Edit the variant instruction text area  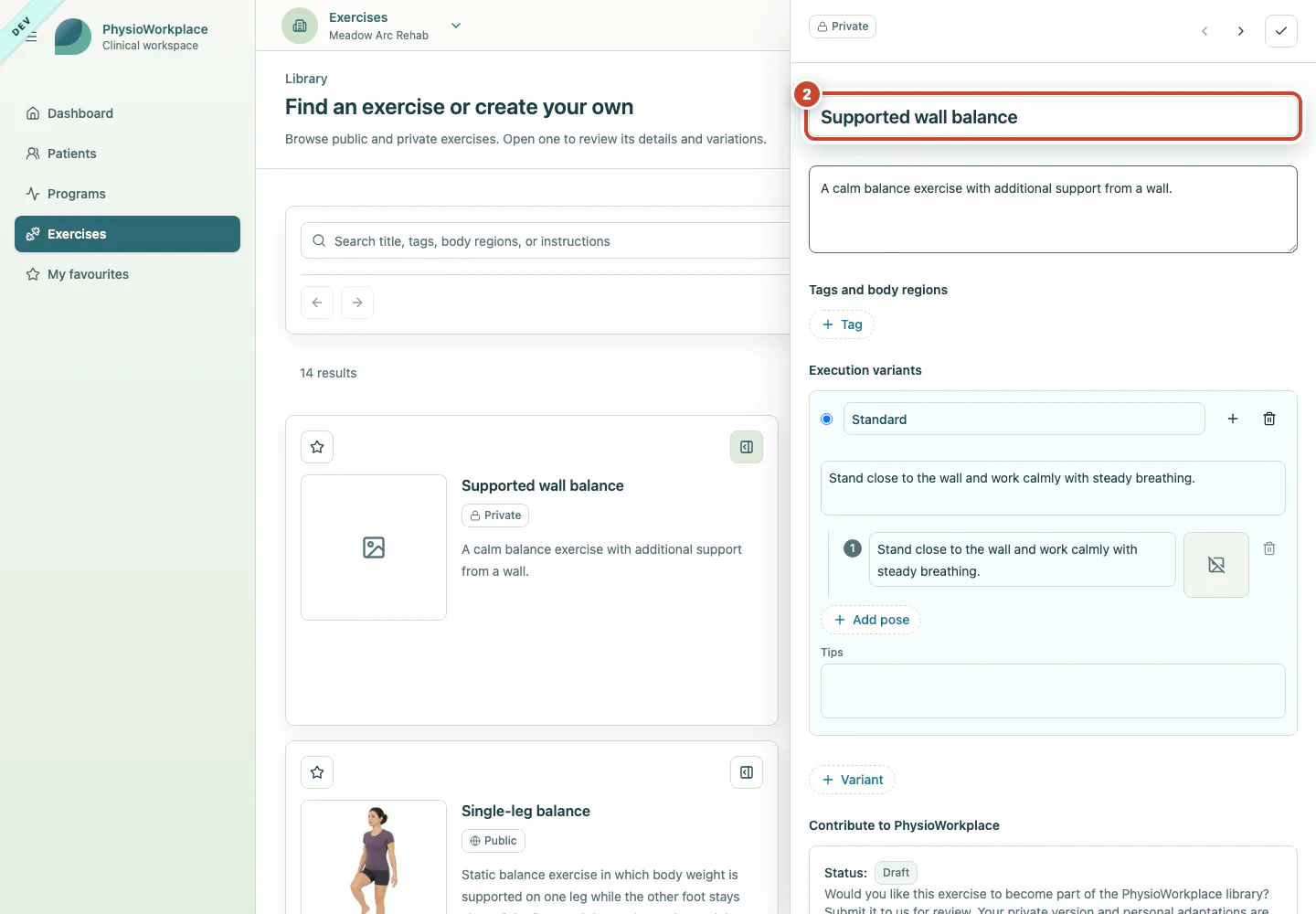click(1053, 488)
